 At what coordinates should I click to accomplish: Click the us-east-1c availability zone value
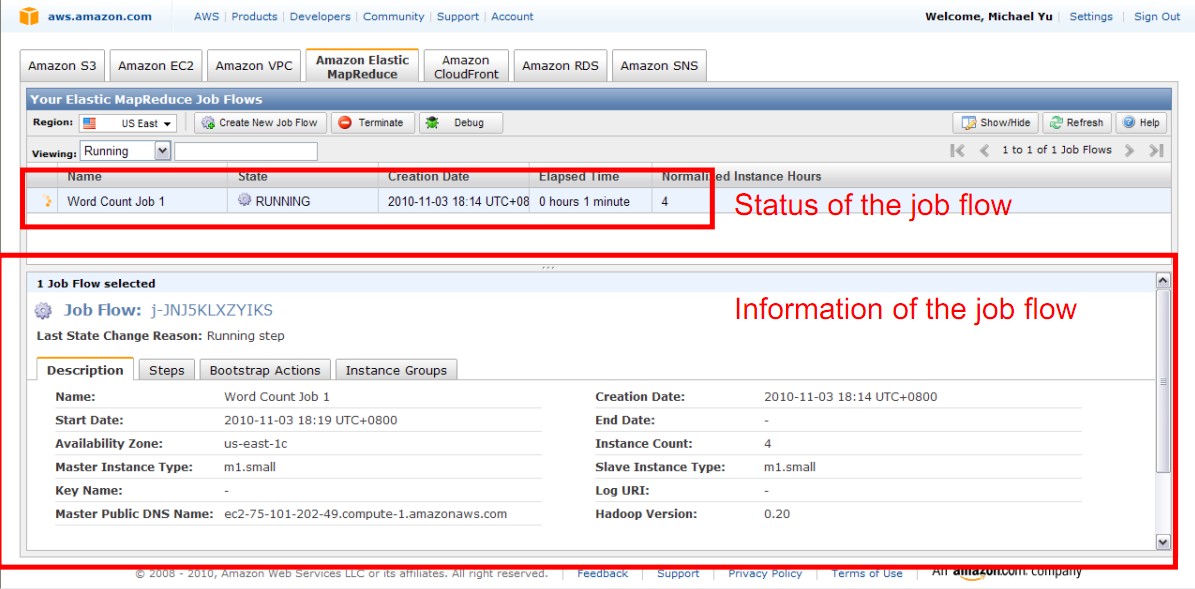click(255, 443)
